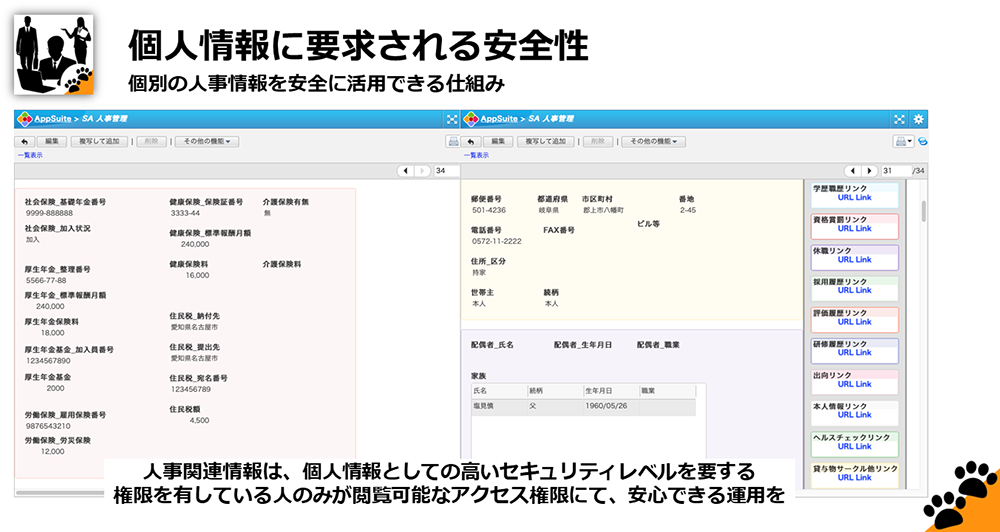Open 一覧表示 link in left panel

29,155
